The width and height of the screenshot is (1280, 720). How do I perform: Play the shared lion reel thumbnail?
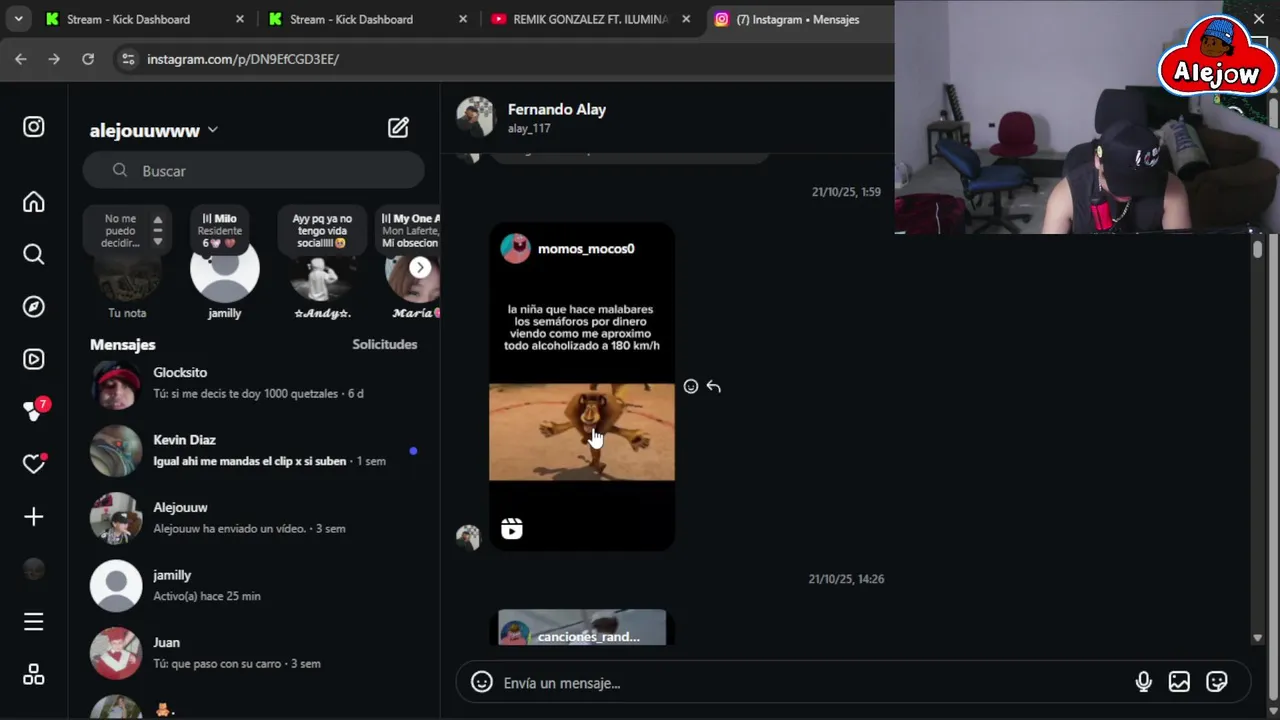(x=582, y=432)
